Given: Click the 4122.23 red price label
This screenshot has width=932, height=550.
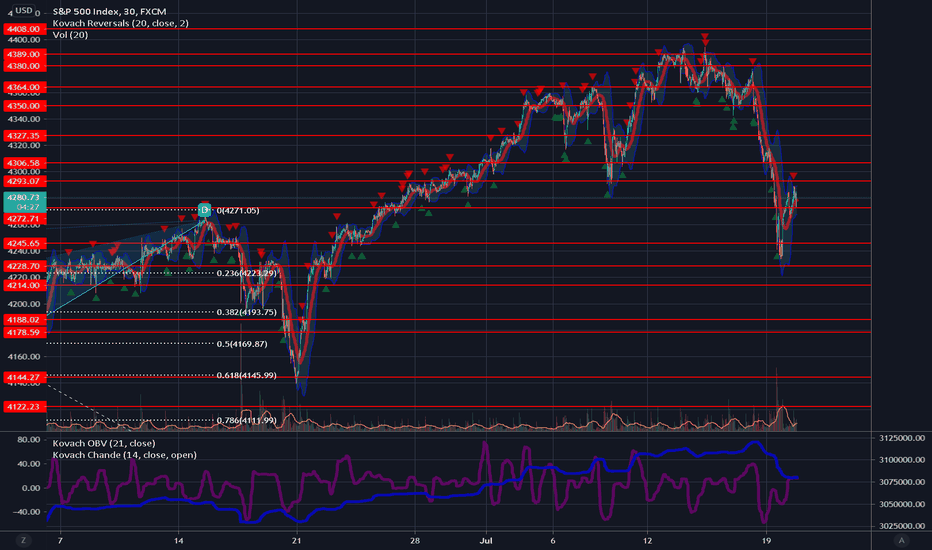Looking at the screenshot, I should point(24,407).
